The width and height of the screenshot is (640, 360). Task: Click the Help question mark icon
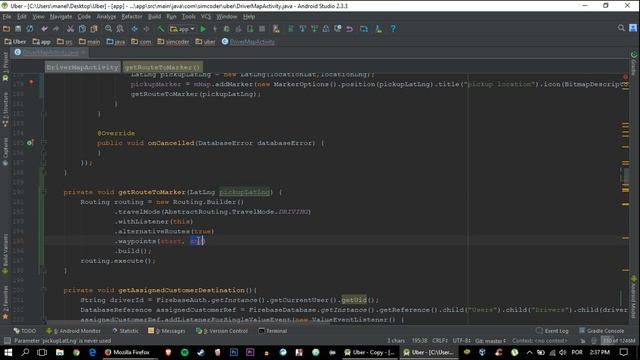pyautogui.click(x=393, y=29)
